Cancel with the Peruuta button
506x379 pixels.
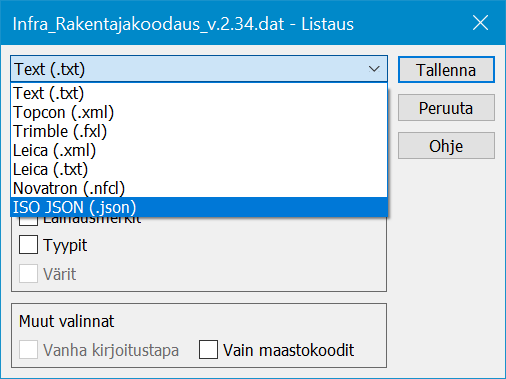pyautogui.click(x=446, y=108)
